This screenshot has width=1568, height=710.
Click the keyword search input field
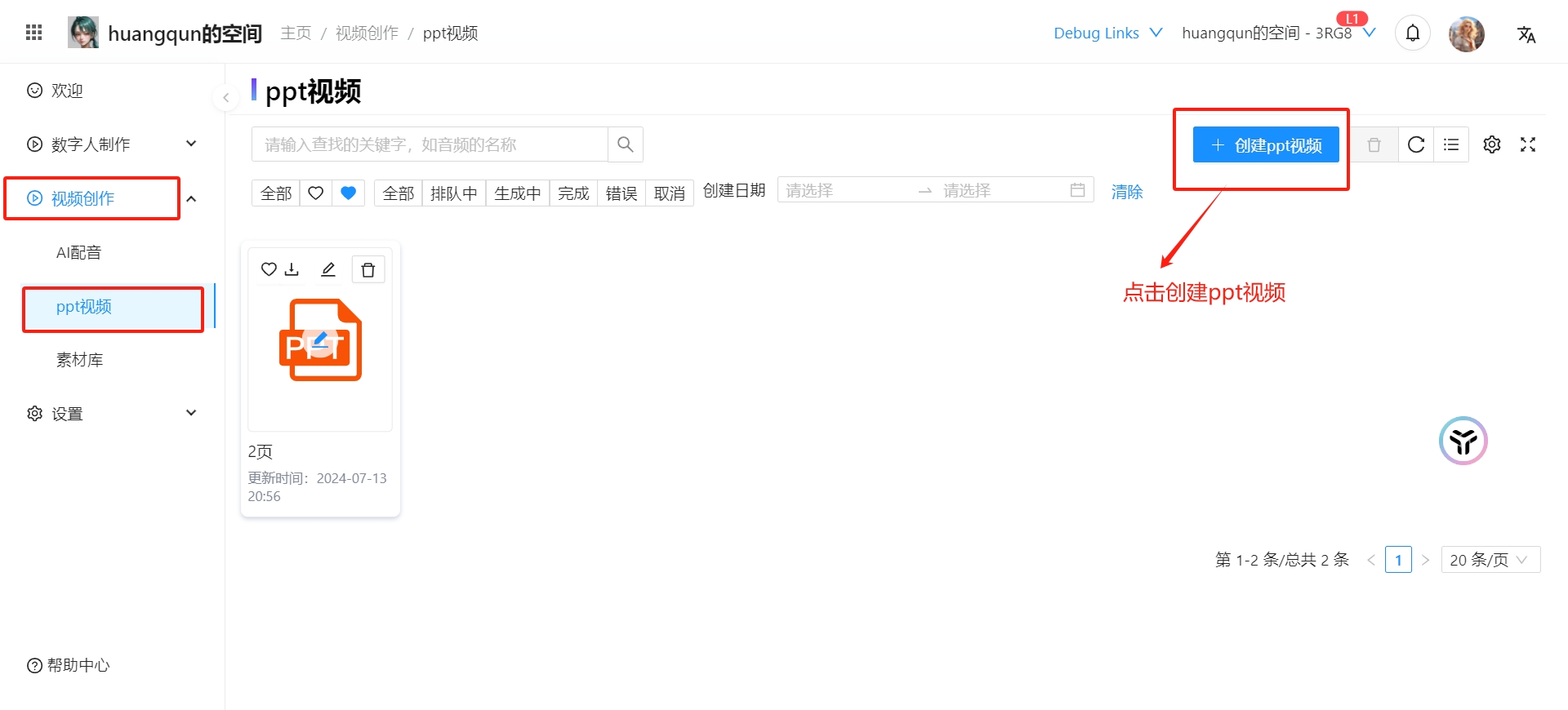click(x=430, y=144)
